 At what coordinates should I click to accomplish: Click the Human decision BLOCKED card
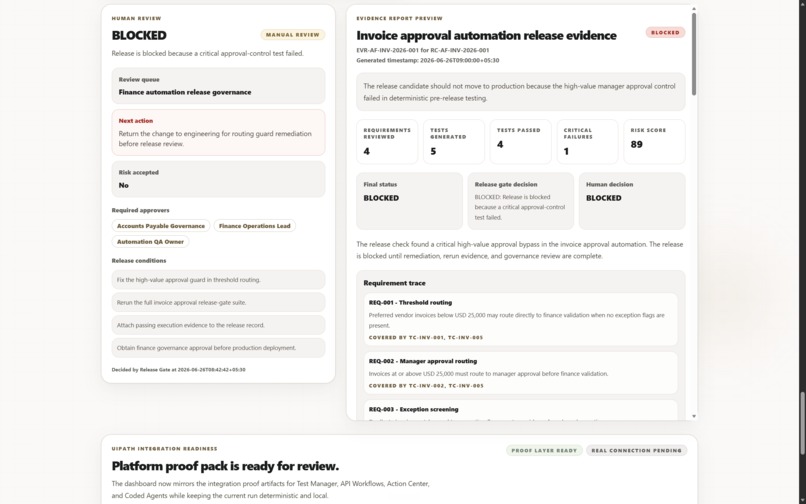point(632,201)
